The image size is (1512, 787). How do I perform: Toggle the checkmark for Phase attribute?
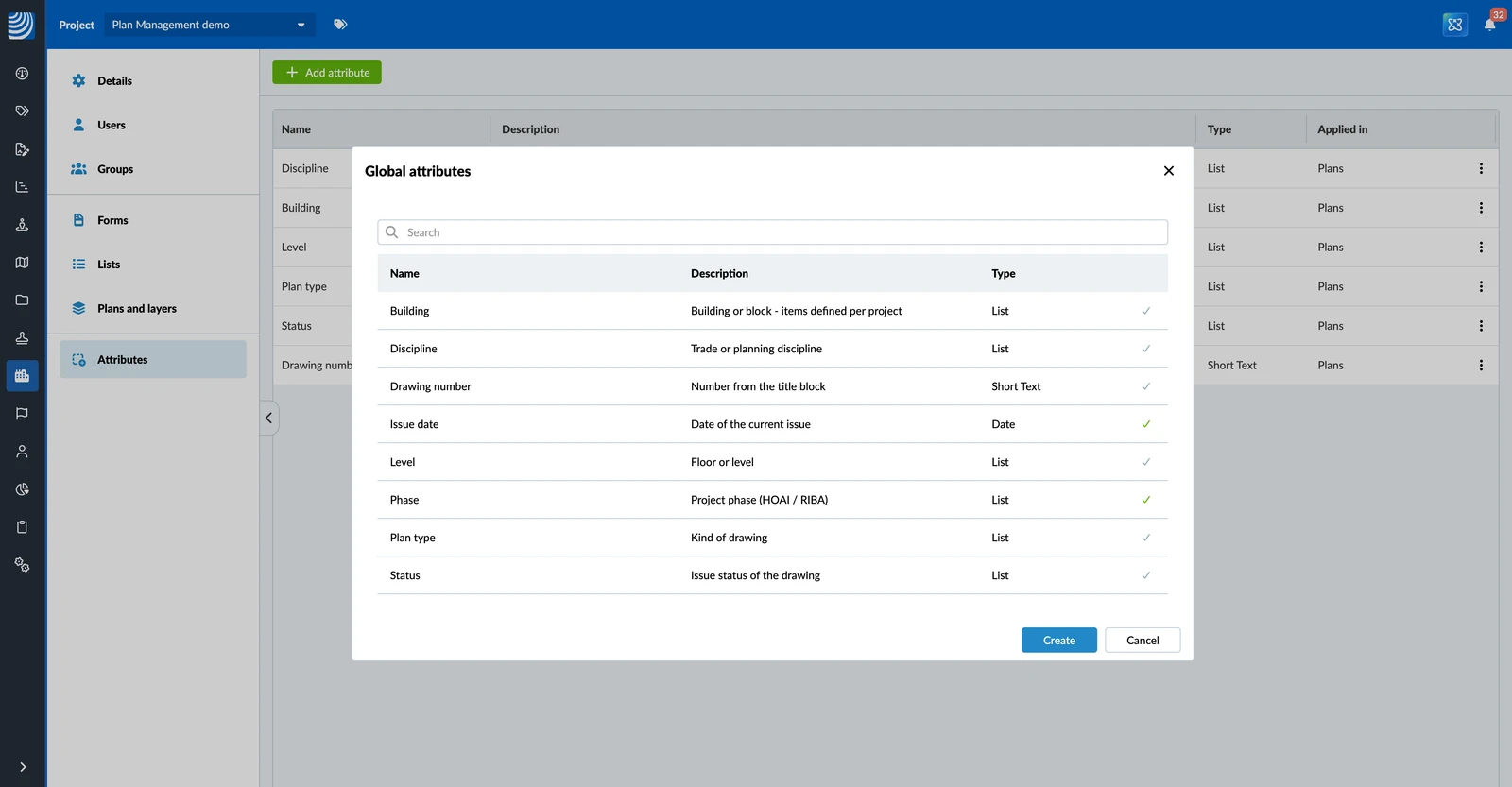(x=1146, y=500)
